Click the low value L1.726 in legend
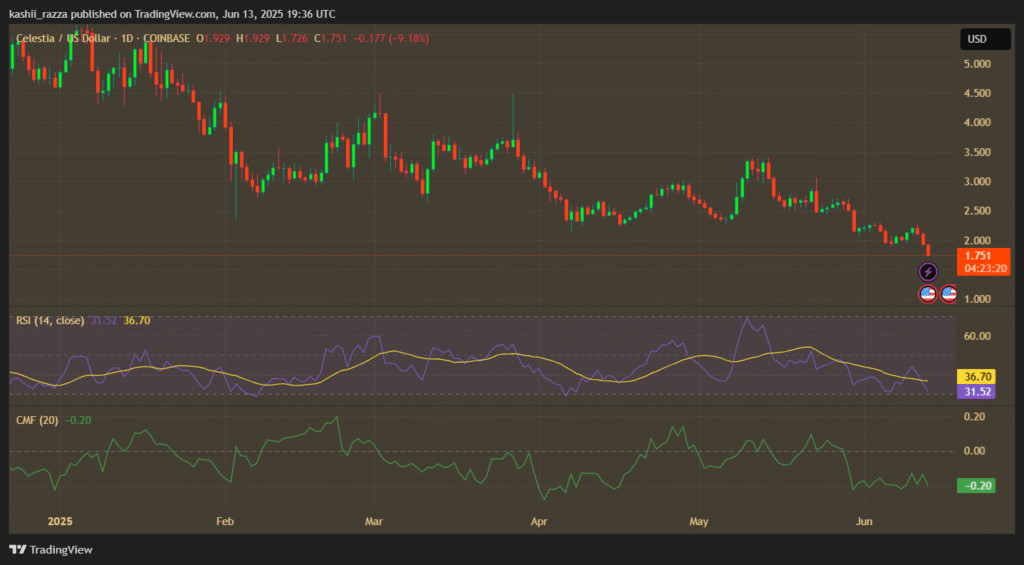Image resolution: width=1024 pixels, height=565 pixels. click(x=292, y=39)
